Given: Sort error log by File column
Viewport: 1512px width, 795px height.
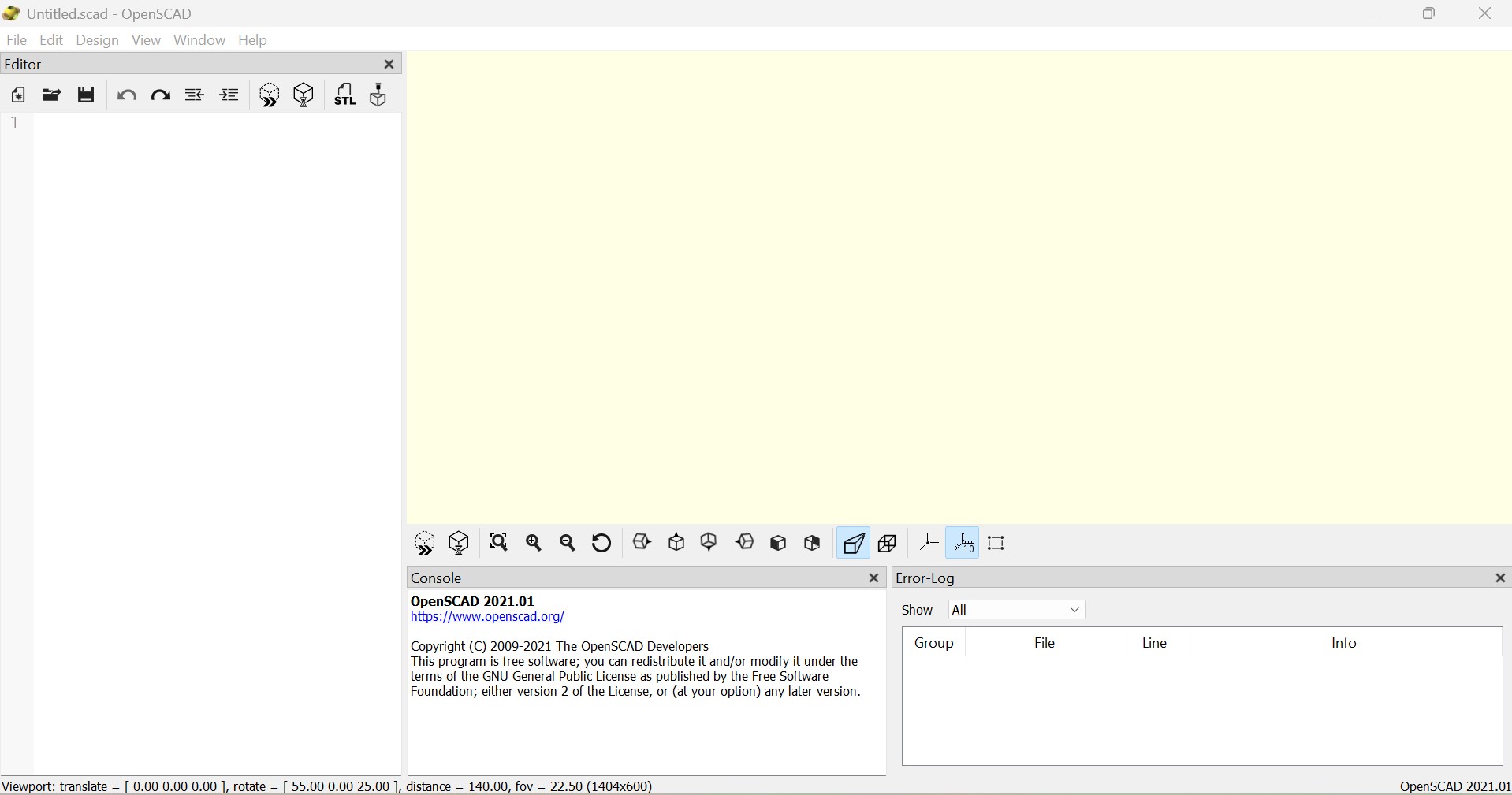Looking at the screenshot, I should (x=1045, y=644).
